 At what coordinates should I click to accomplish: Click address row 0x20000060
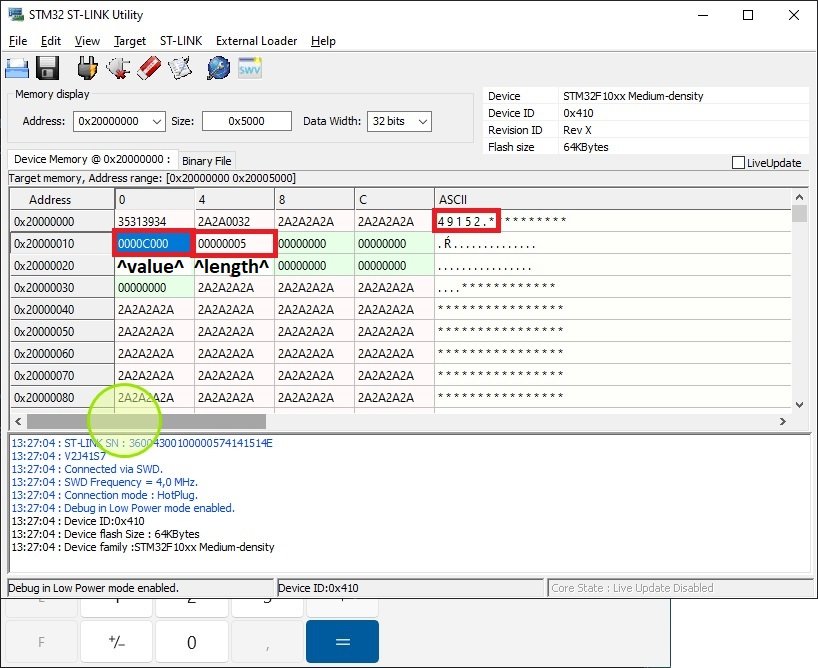62,353
